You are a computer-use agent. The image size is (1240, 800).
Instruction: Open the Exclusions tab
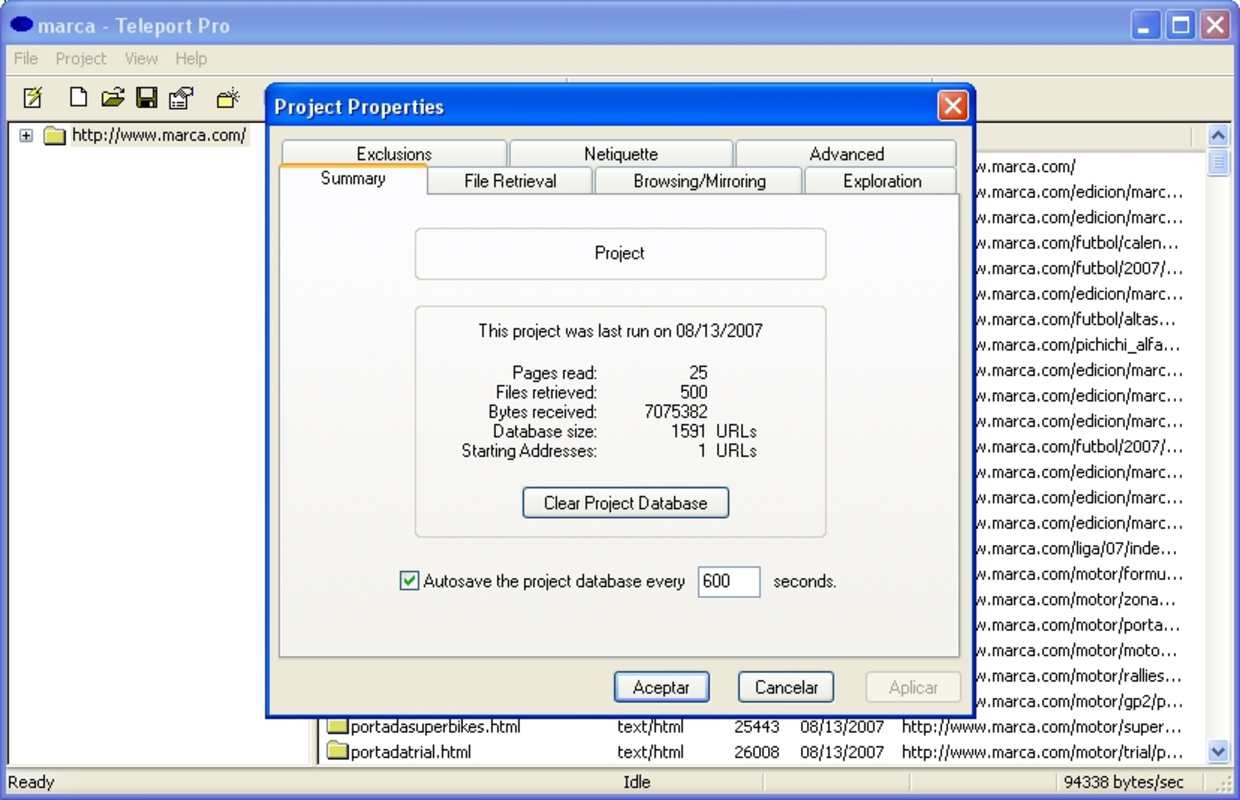click(x=395, y=153)
